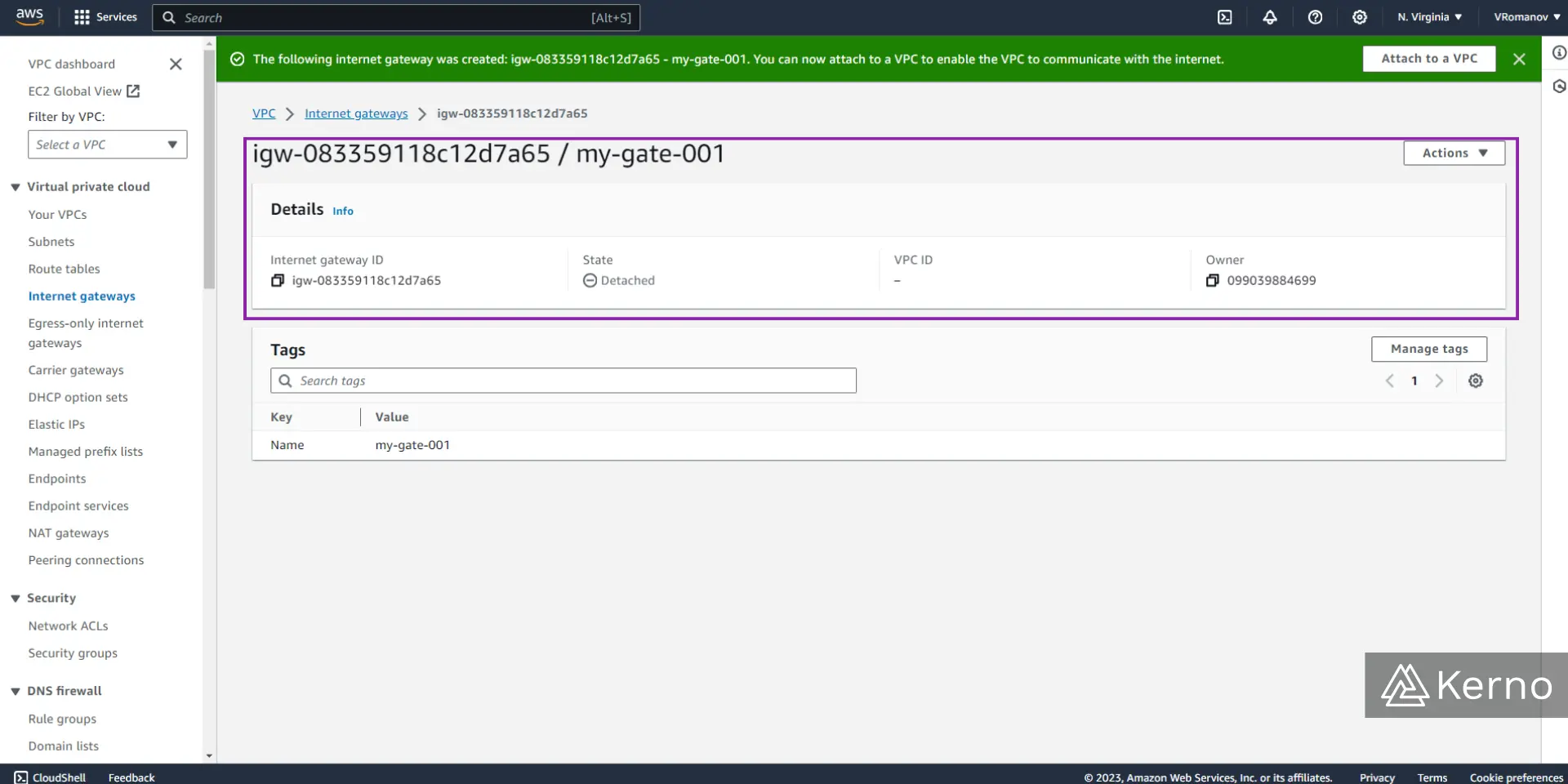Open VRomanov account menu
The image size is (1568, 784).
[1526, 17]
